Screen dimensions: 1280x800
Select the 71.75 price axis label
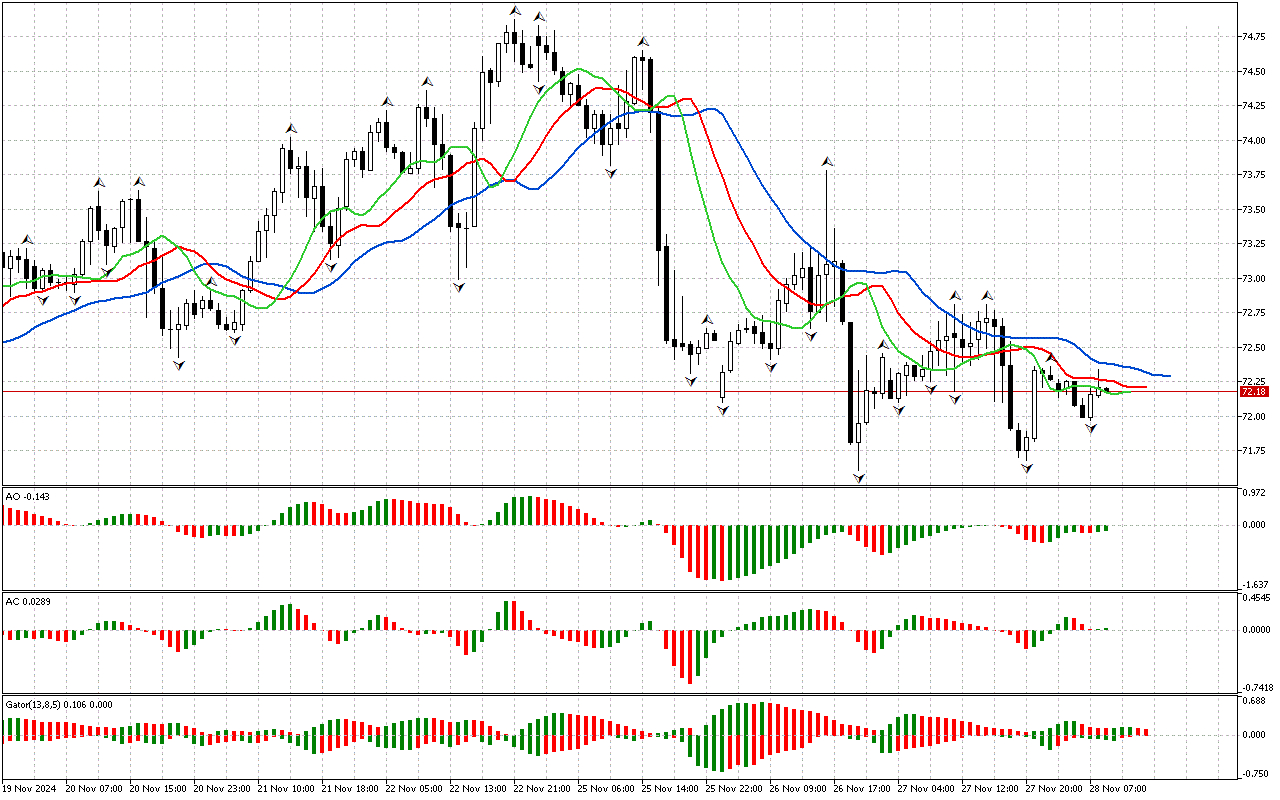coord(1253,451)
